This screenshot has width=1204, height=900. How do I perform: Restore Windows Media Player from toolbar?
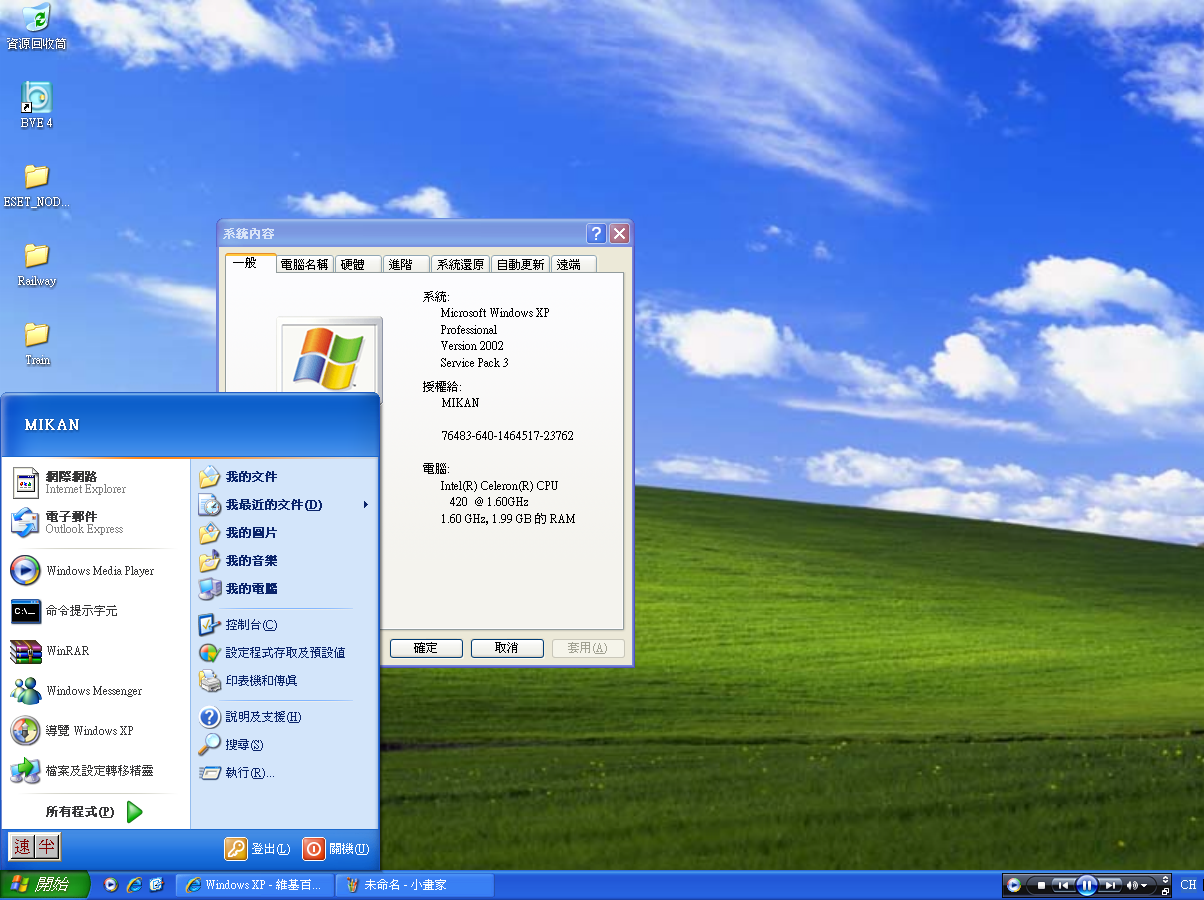pos(1165,892)
